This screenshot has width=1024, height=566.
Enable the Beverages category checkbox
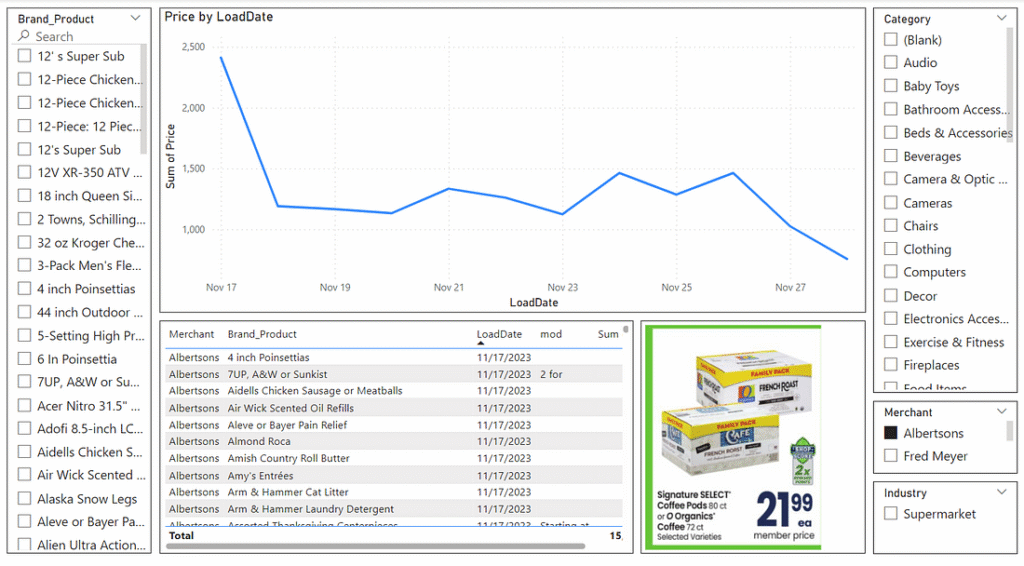pyautogui.click(x=890, y=155)
